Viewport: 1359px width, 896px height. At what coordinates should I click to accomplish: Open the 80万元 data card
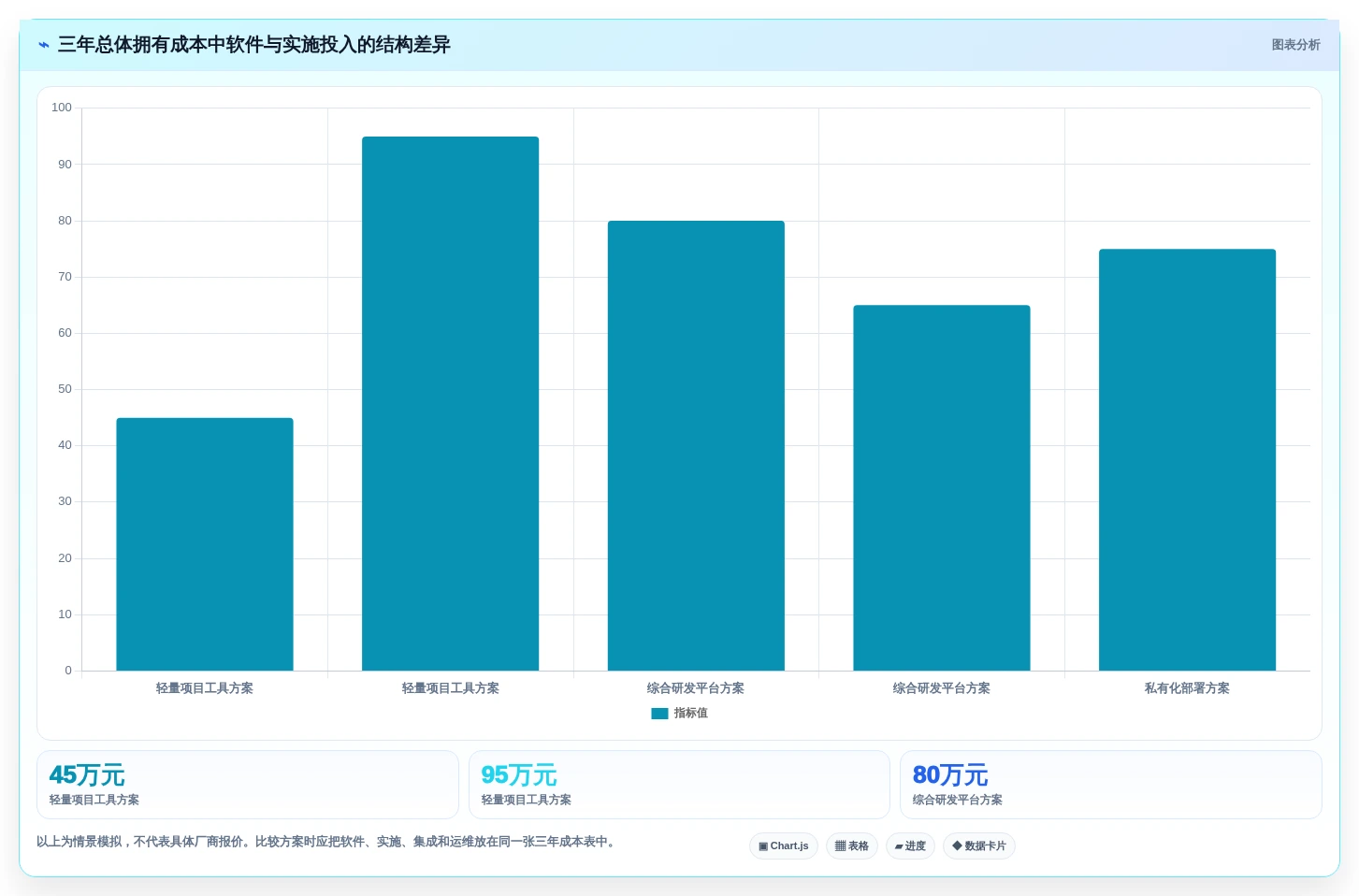tap(1111, 785)
